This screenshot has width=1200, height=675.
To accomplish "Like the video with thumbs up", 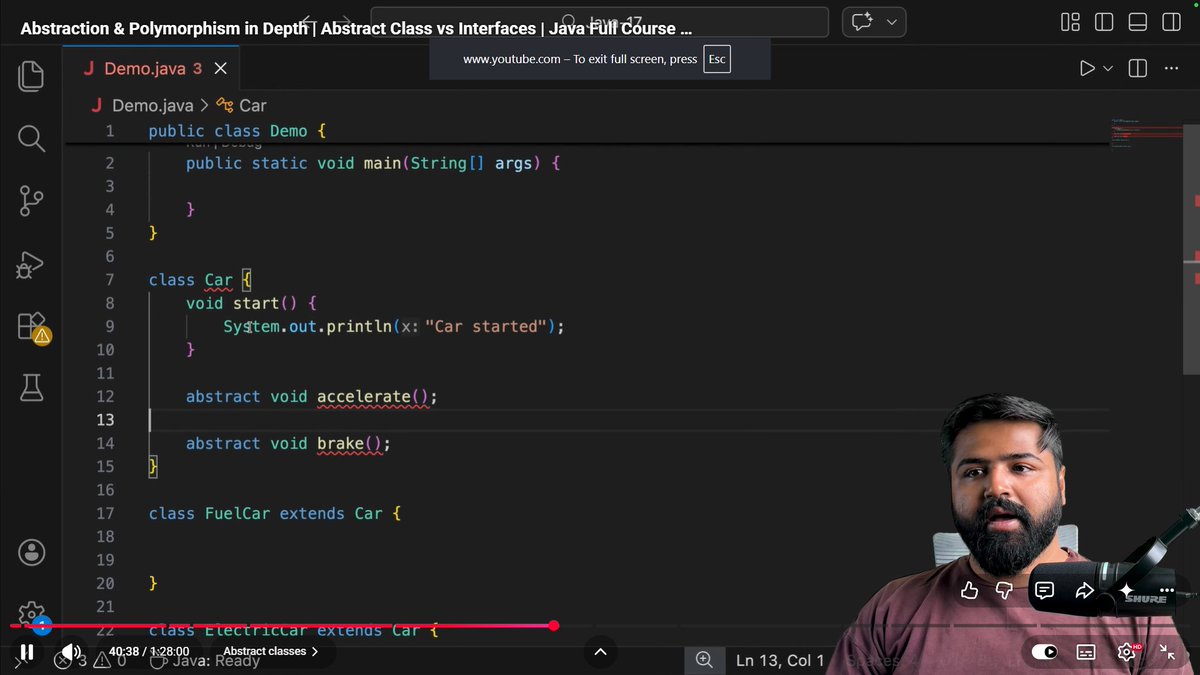I will (x=969, y=591).
